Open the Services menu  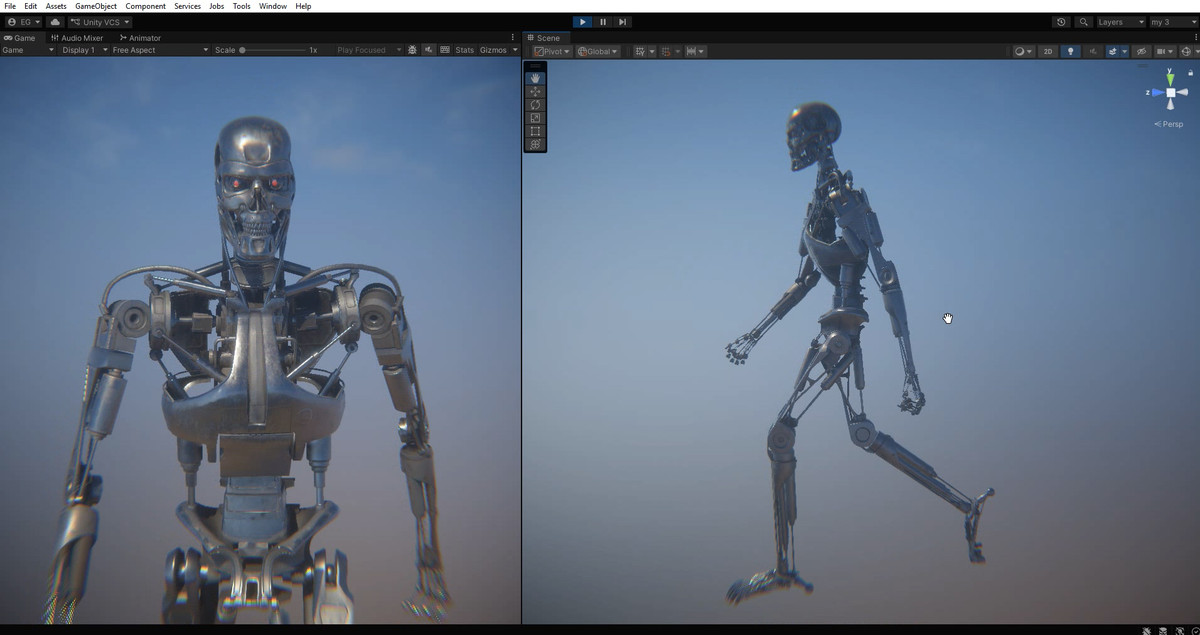tap(187, 6)
